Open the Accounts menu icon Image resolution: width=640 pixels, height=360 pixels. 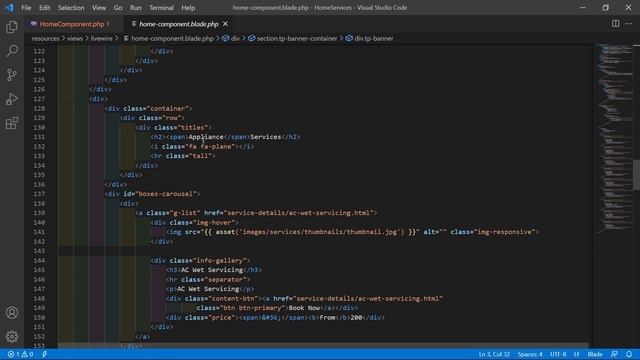coord(12,313)
